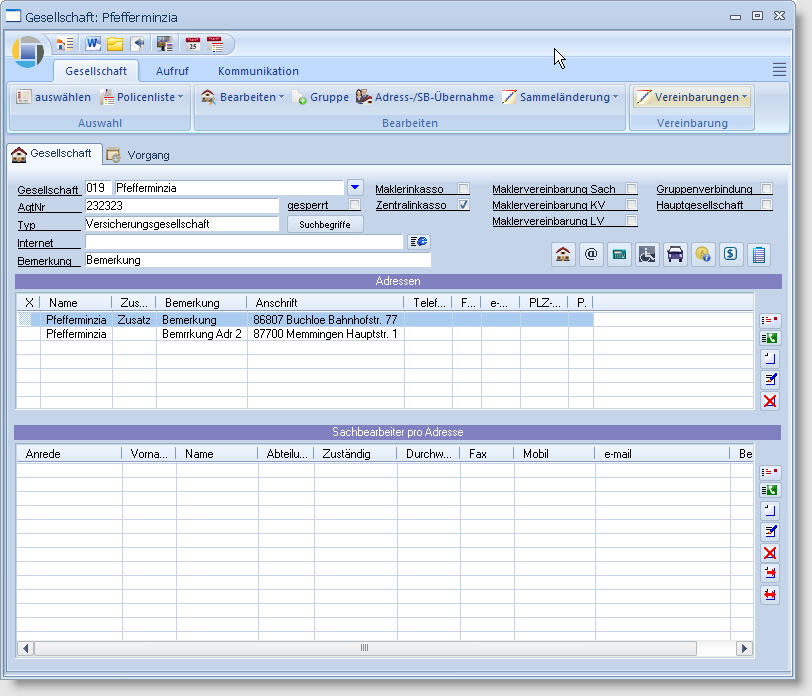
Task: Uncheck the Zentralinkasso checkbox
Action: pos(463,205)
